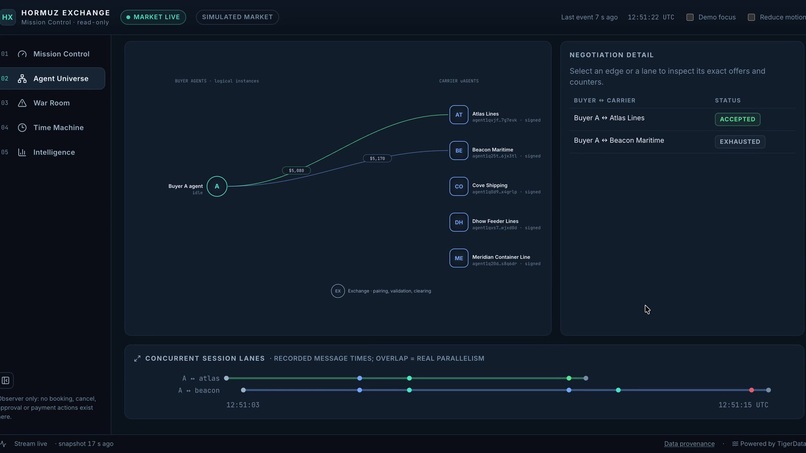This screenshot has height=453, width=806.
Task: Click expand icon beside Concurrent Session Lanes
Action: pyautogui.click(x=137, y=359)
